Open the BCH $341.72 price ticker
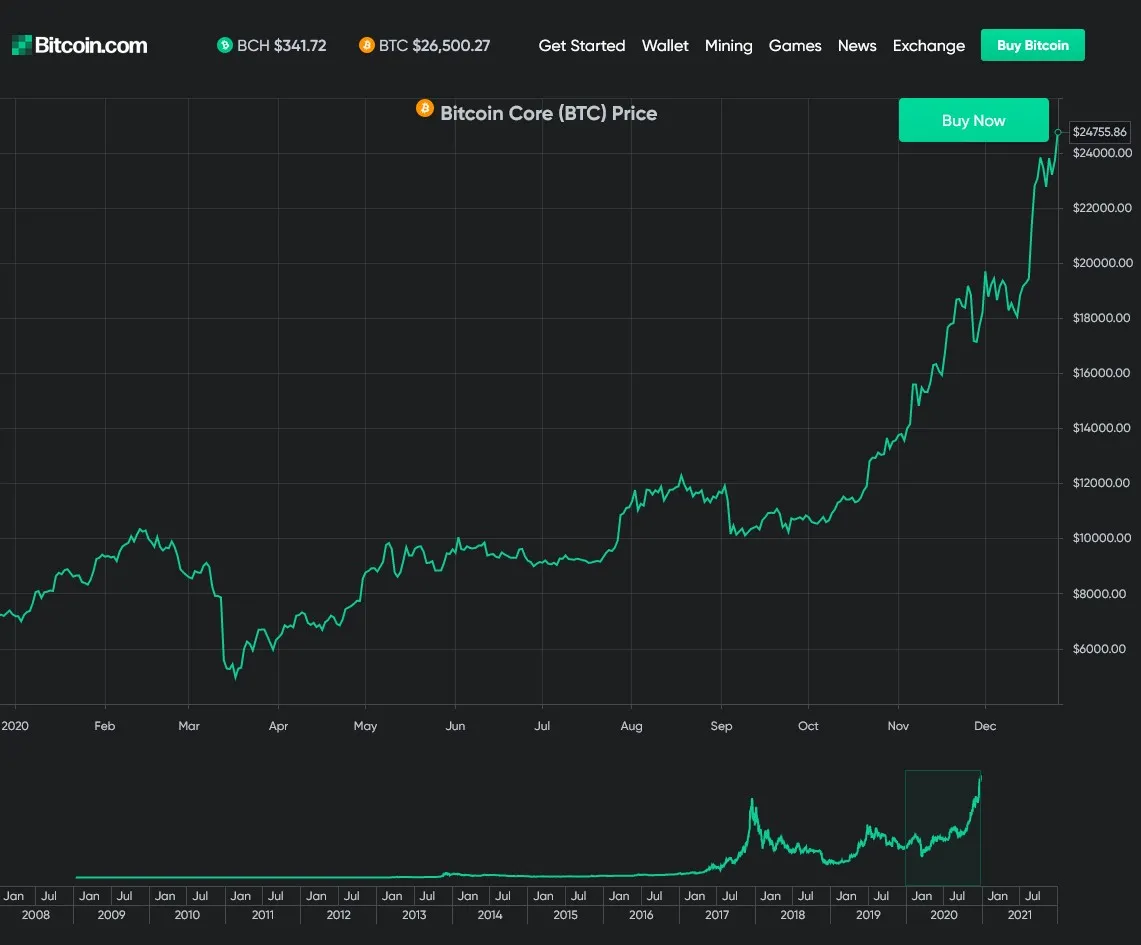The width and height of the screenshot is (1141, 945). click(x=272, y=45)
